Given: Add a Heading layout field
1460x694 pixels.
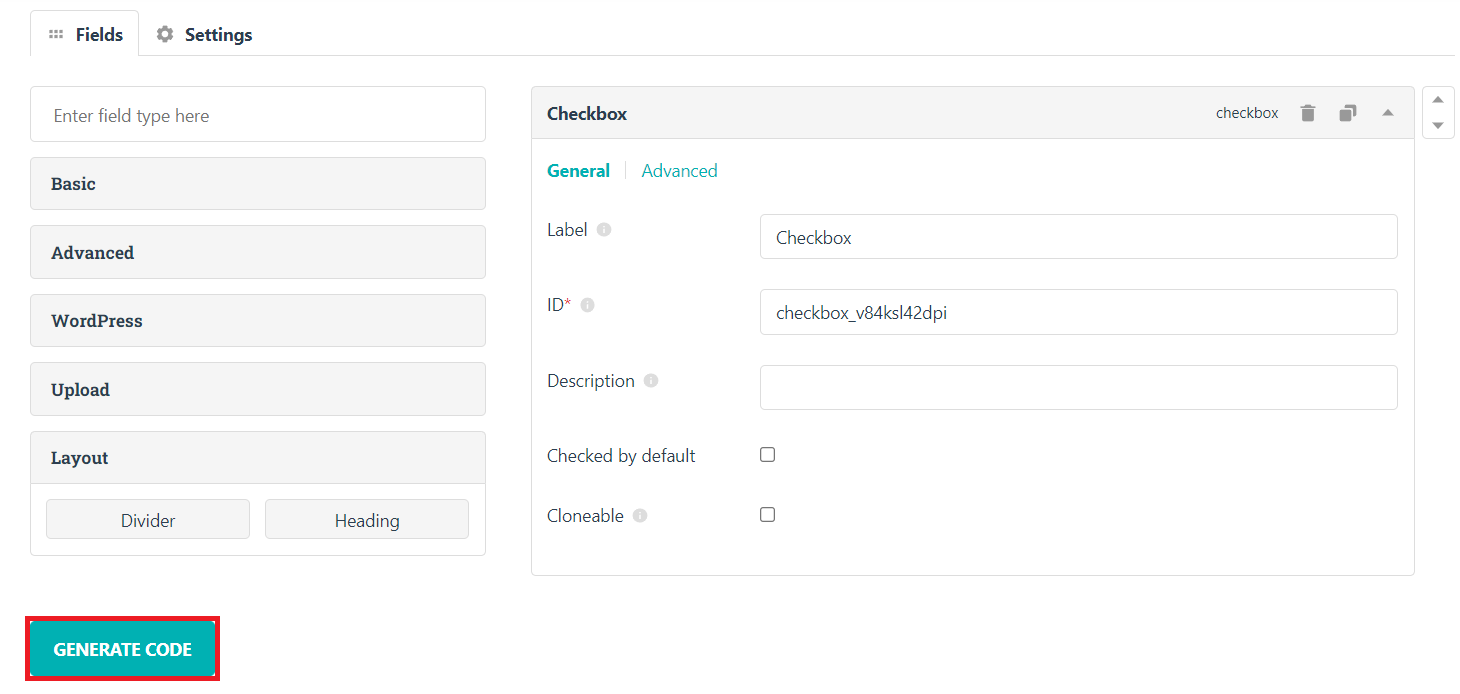Looking at the screenshot, I should [x=366, y=520].
